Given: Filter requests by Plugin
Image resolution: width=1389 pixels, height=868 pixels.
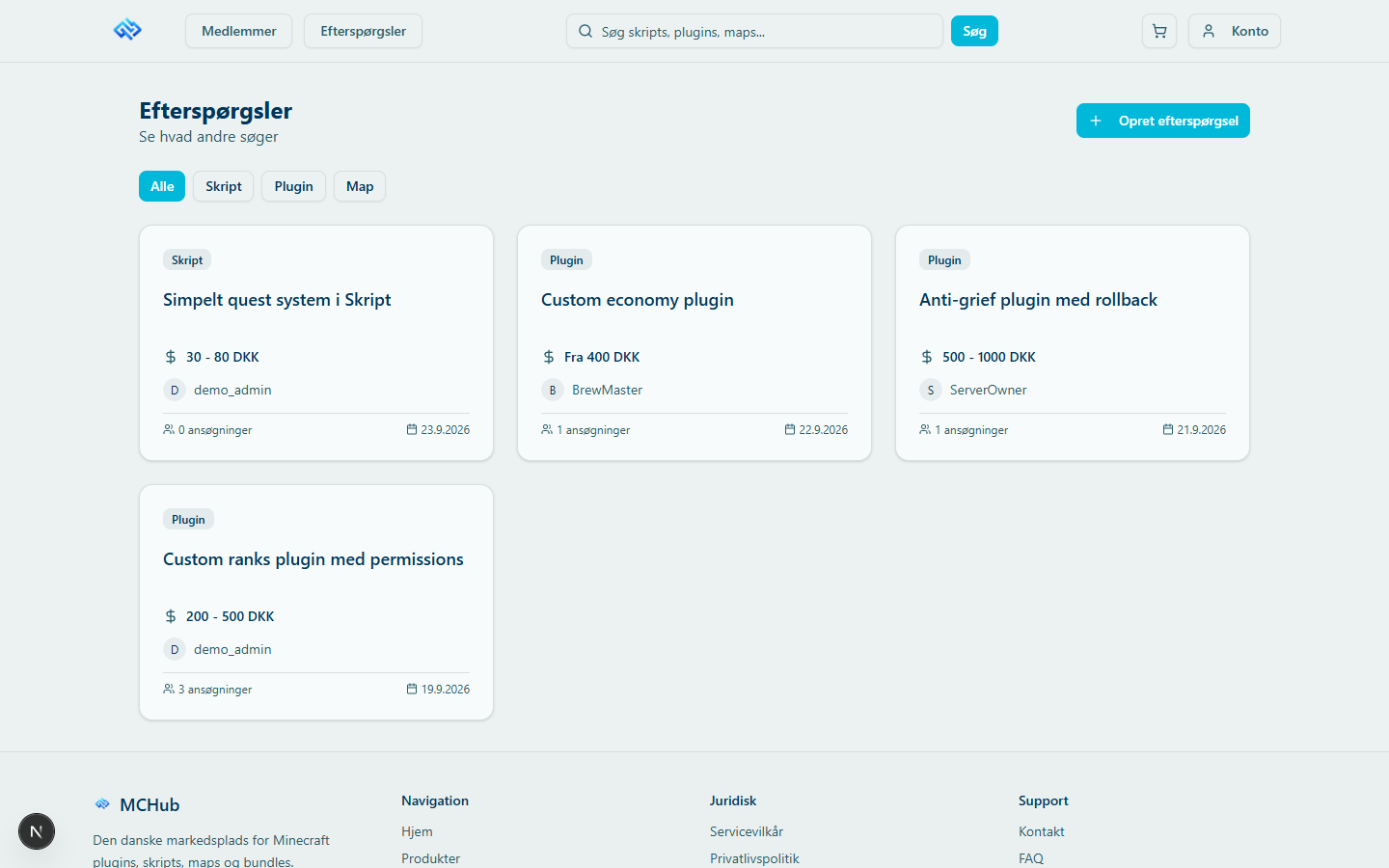Looking at the screenshot, I should click(294, 186).
